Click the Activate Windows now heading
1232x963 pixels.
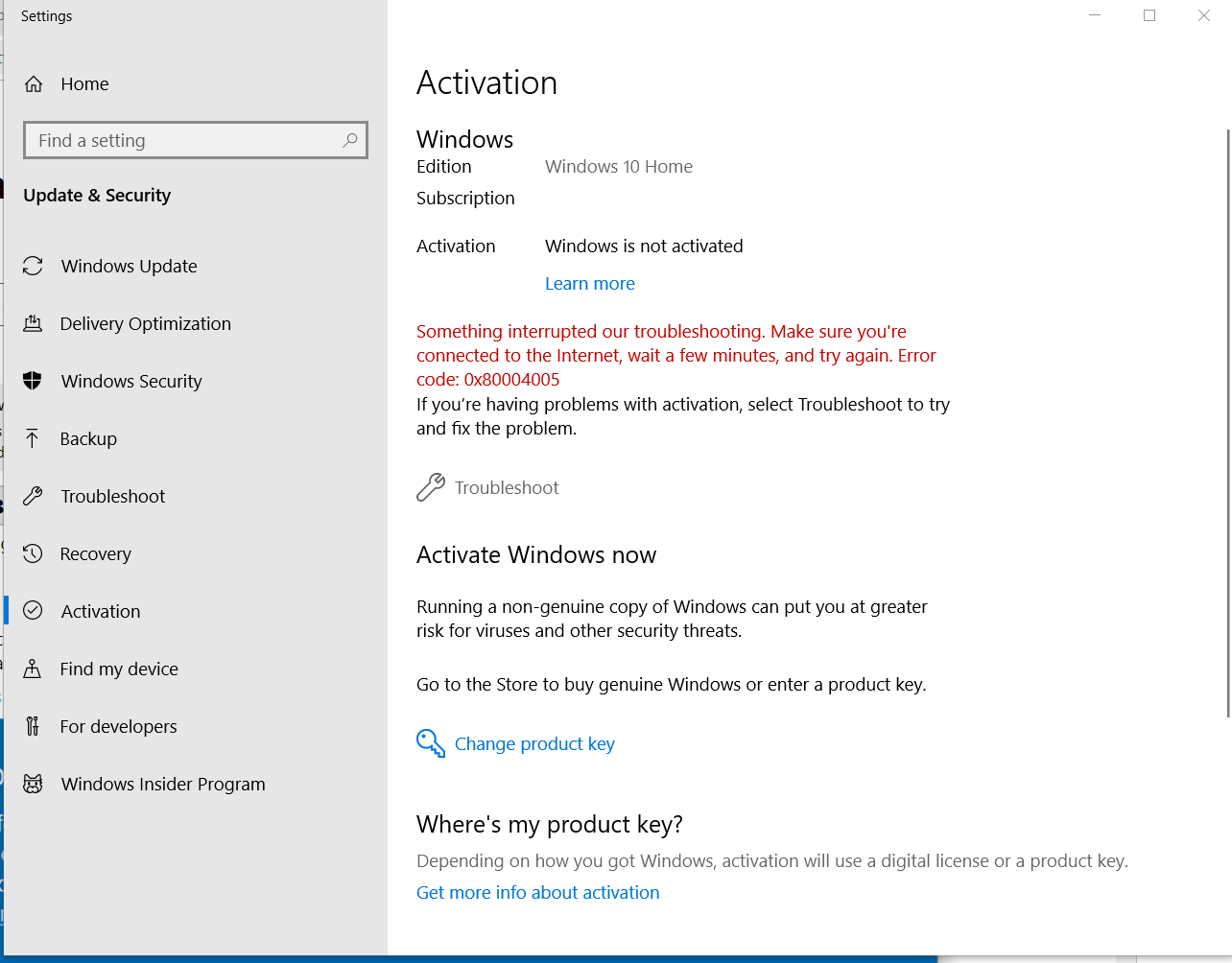click(536, 554)
